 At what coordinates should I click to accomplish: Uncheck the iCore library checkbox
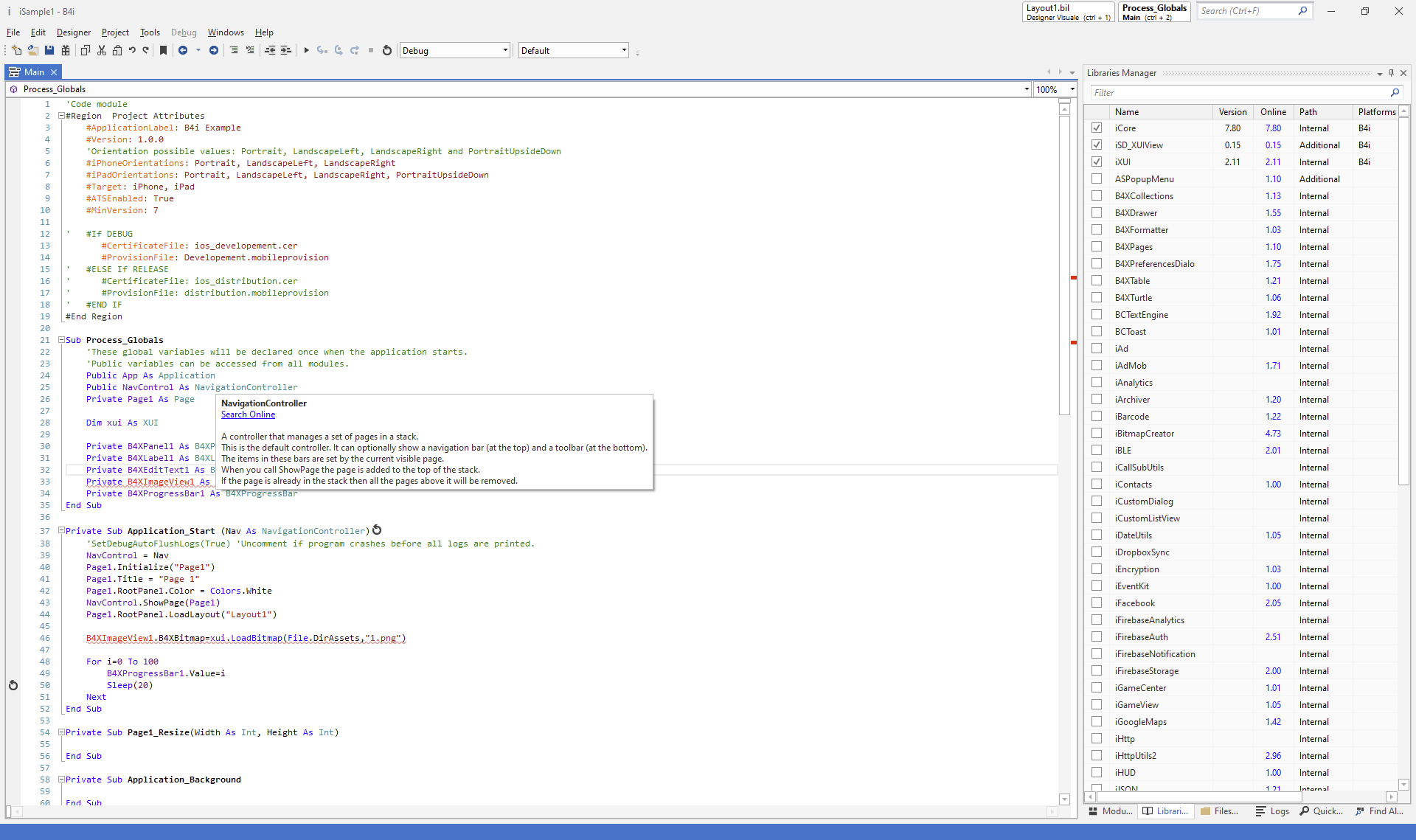point(1097,128)
